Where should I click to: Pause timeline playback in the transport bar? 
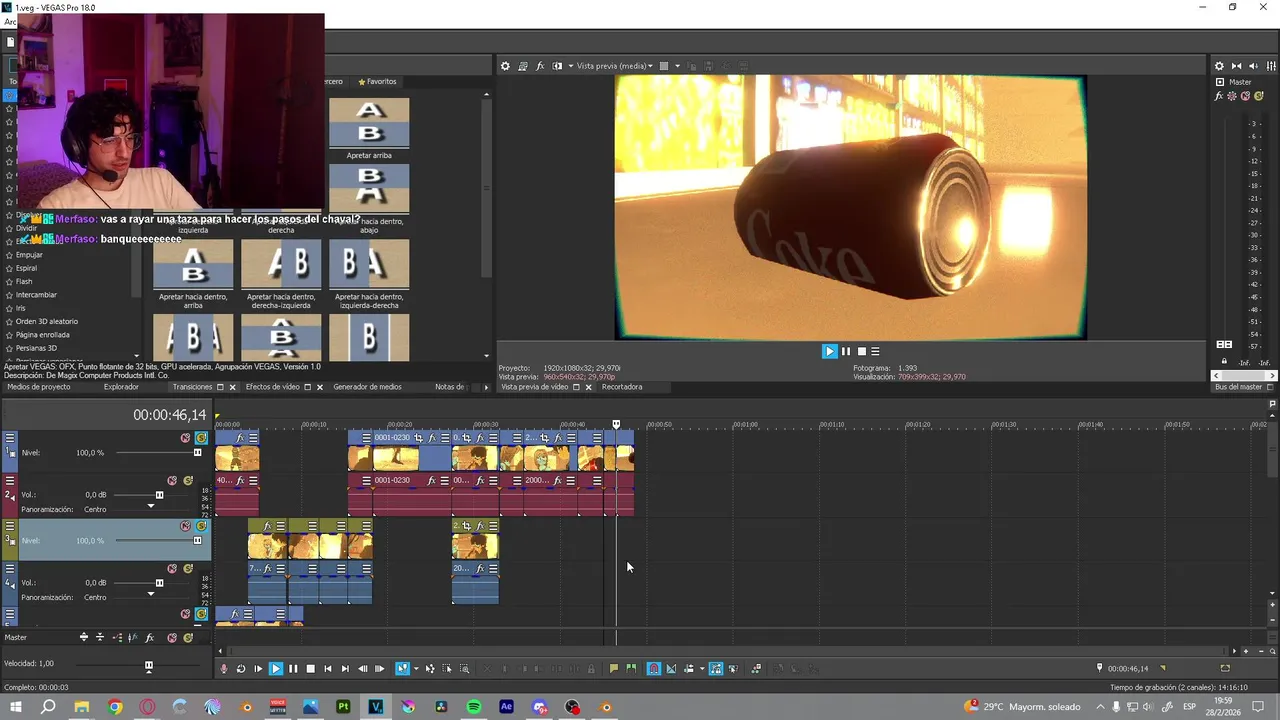[x=293, y=669]
